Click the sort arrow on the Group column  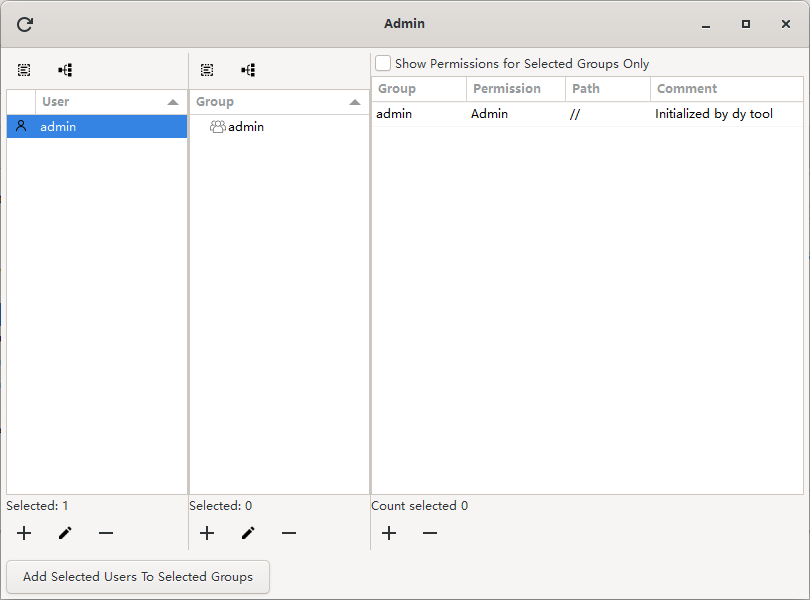(355, 101)
